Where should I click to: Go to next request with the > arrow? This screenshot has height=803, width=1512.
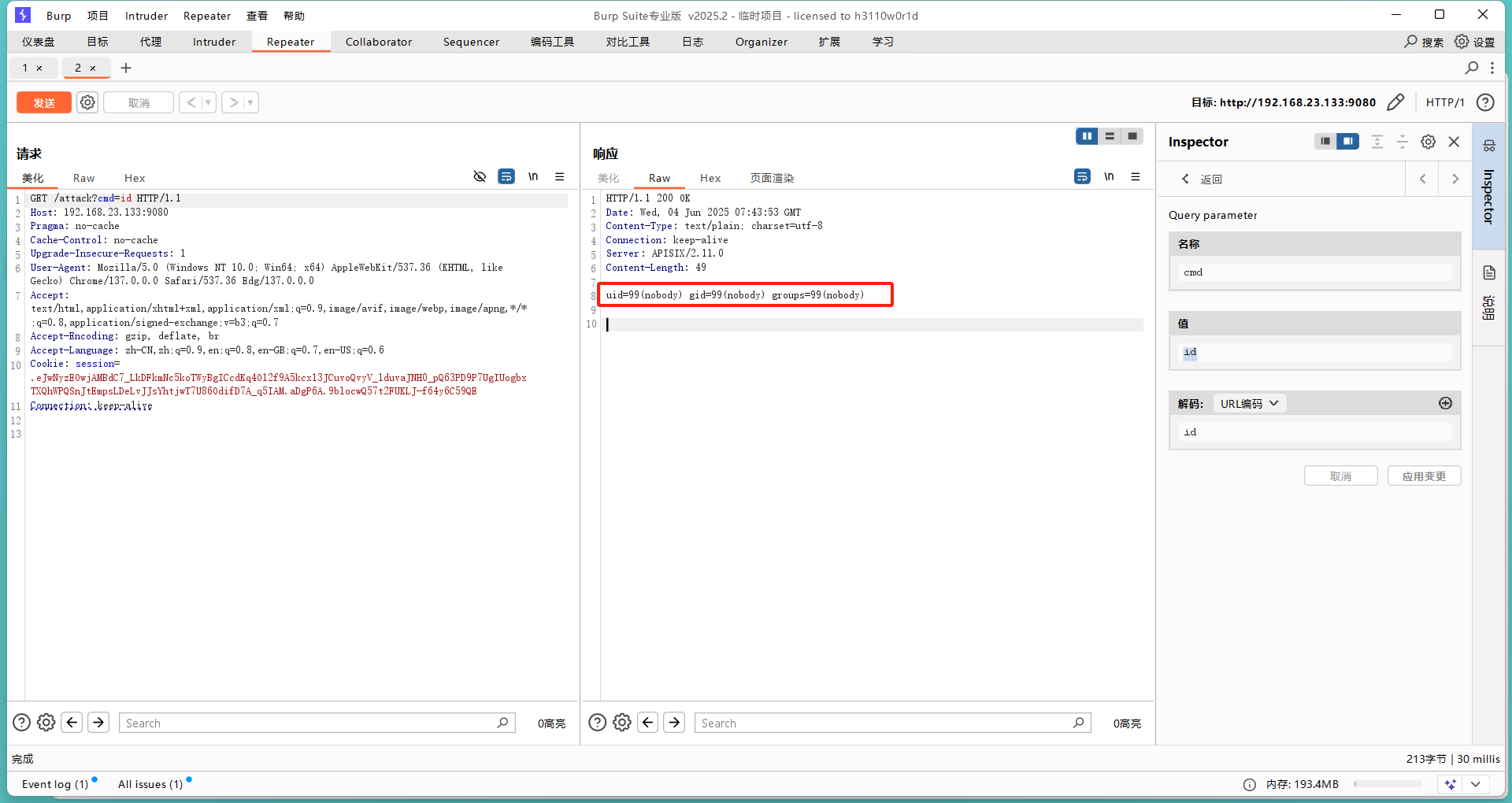[233, 102]
